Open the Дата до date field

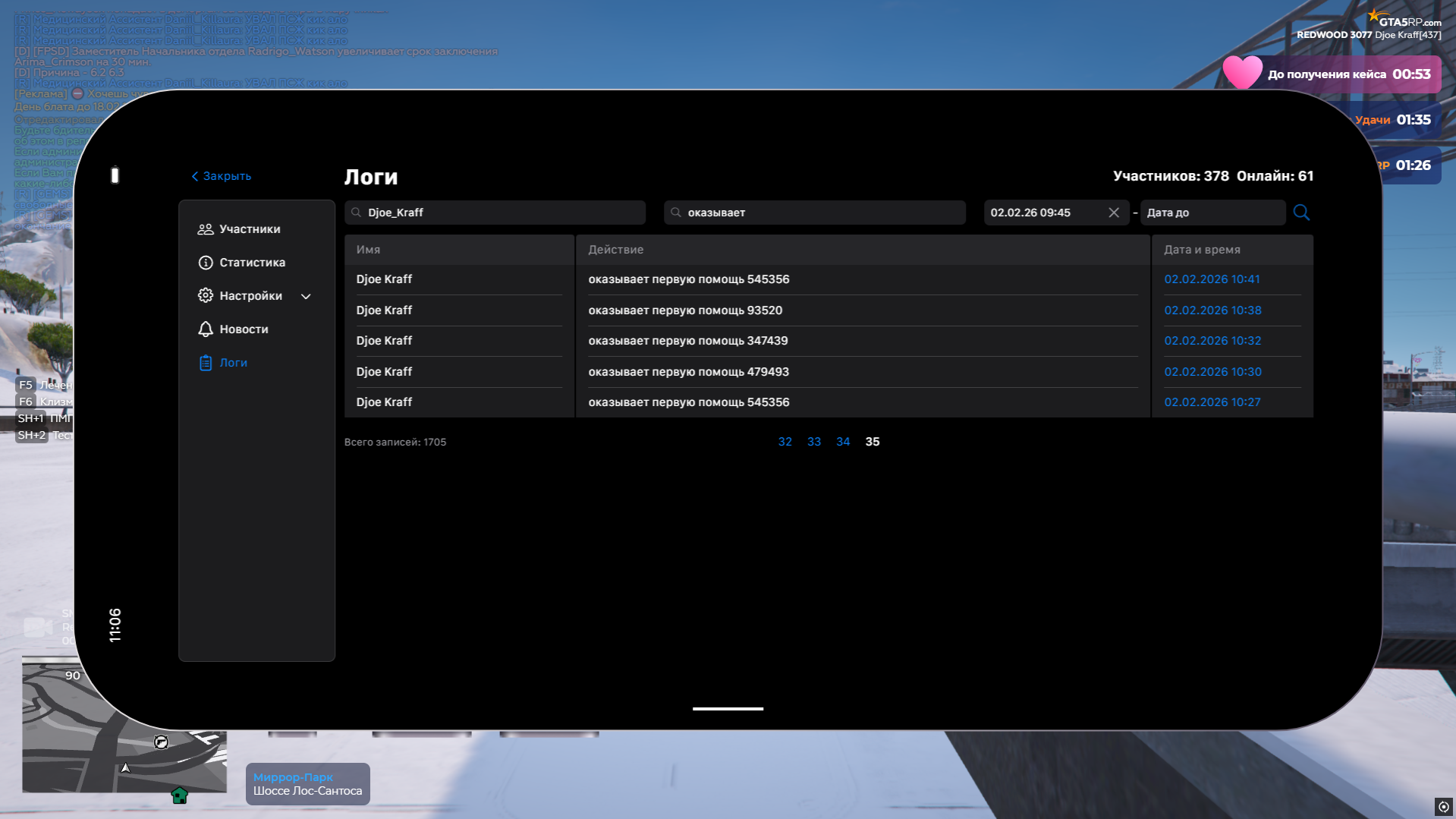(1212, 213)
